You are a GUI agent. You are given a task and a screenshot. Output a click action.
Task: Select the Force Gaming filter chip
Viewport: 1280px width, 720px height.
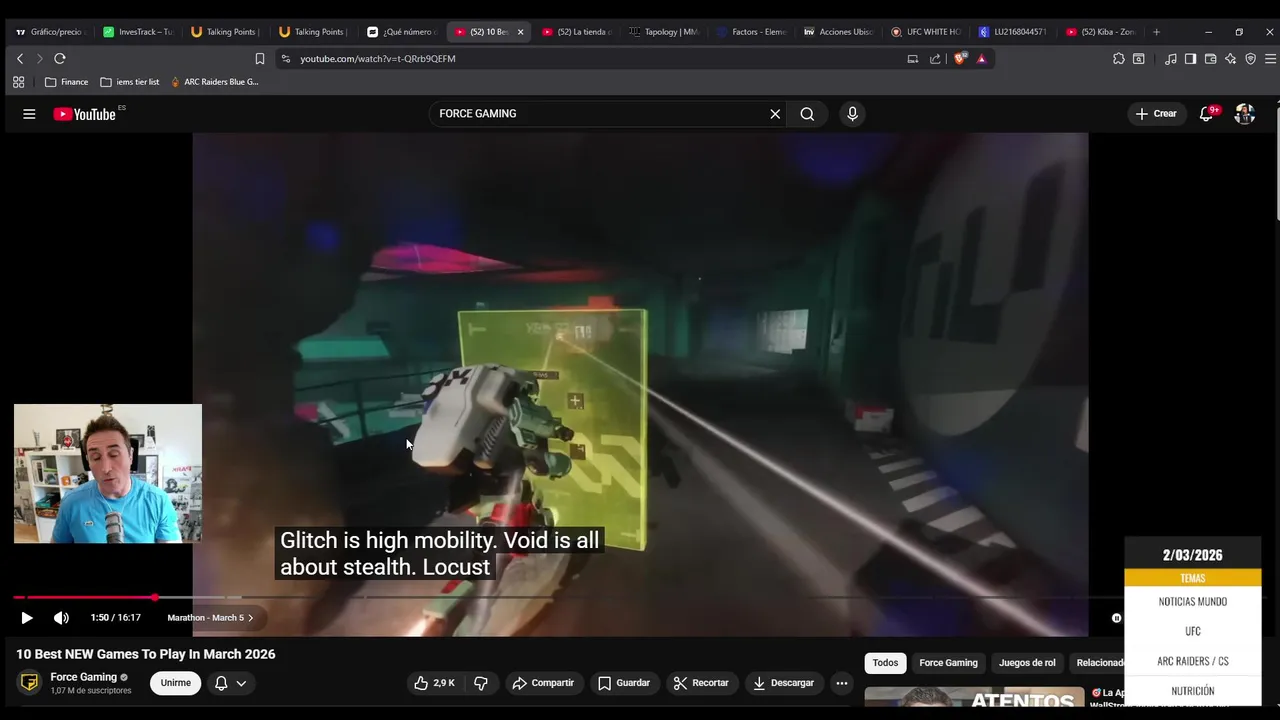pyautogui.click(x=948, y=663)
